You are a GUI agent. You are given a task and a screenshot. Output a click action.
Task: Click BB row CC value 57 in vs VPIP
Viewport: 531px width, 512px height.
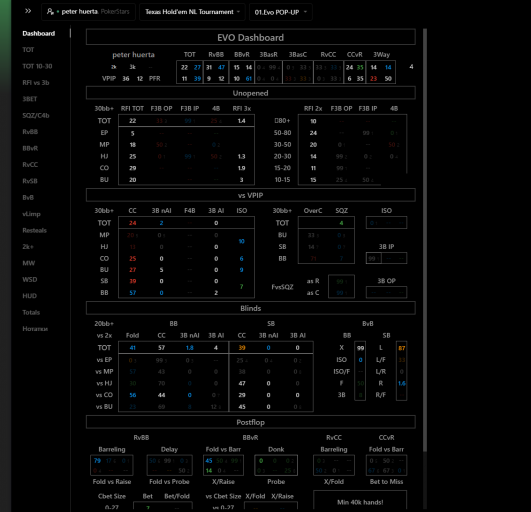pos(132,293)
